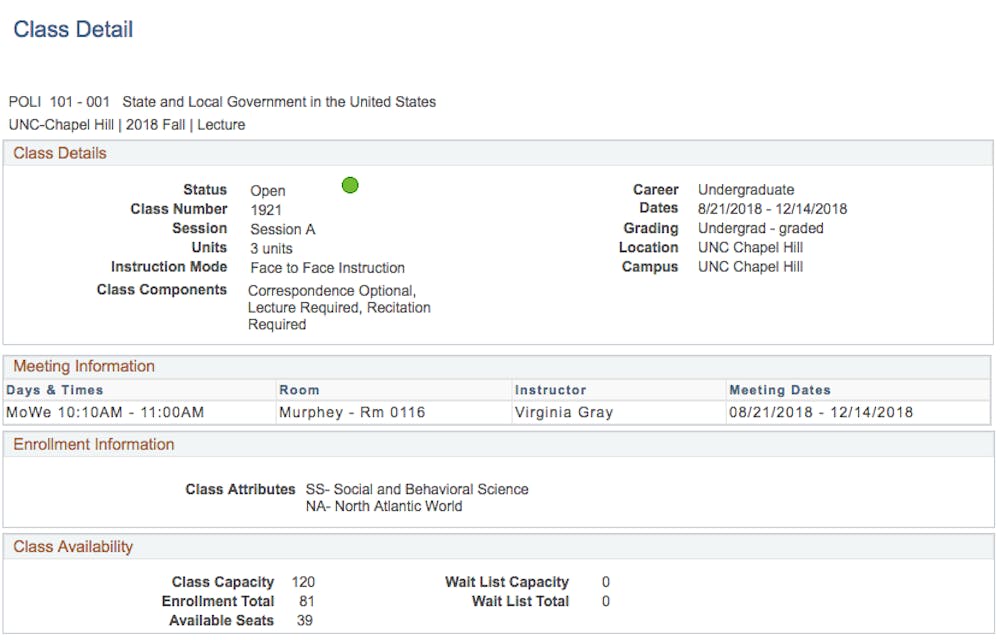
Task: Click the Meeting Information section header
Action: (84, 366)
